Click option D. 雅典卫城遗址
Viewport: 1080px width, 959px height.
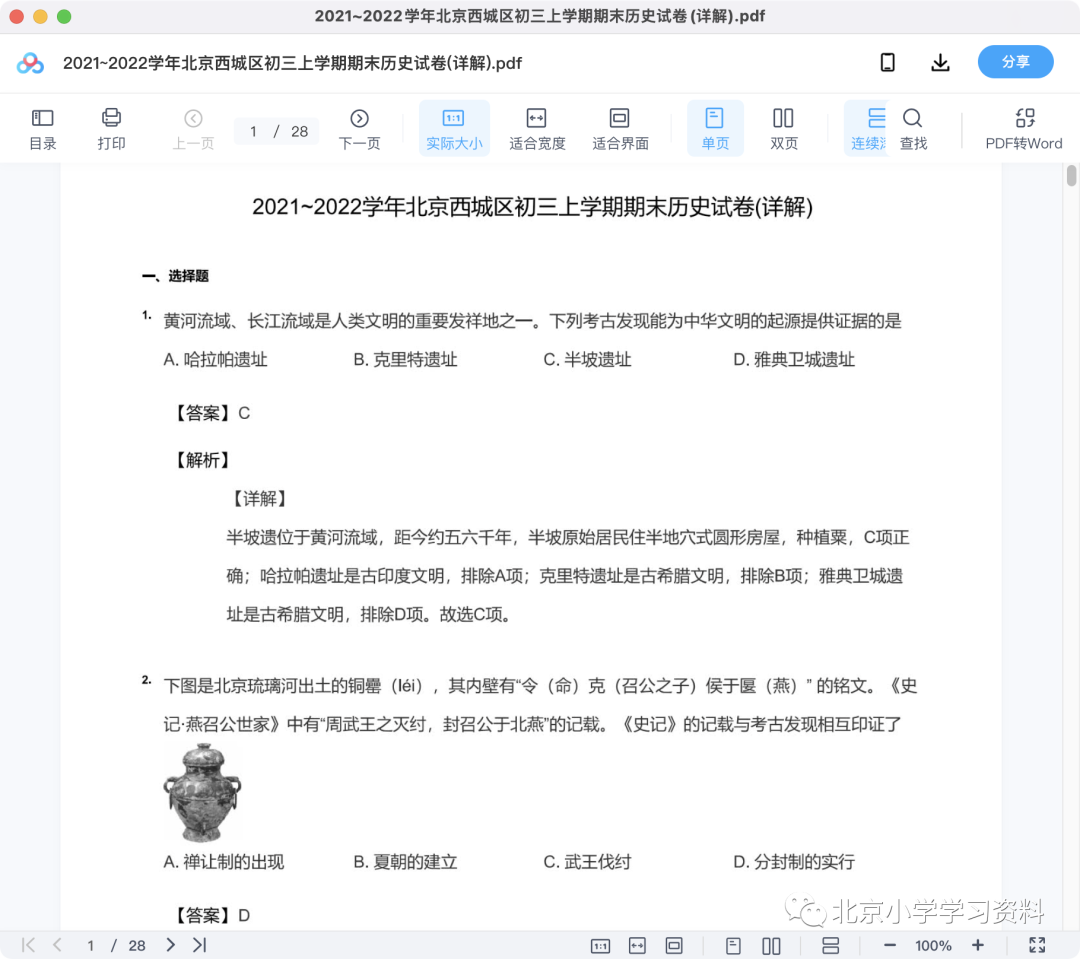793,360
